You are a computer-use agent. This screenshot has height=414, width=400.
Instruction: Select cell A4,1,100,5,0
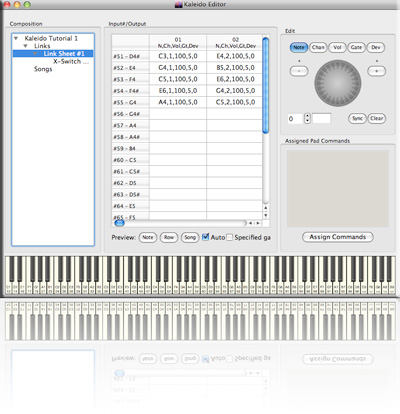[x=178, y=102]
